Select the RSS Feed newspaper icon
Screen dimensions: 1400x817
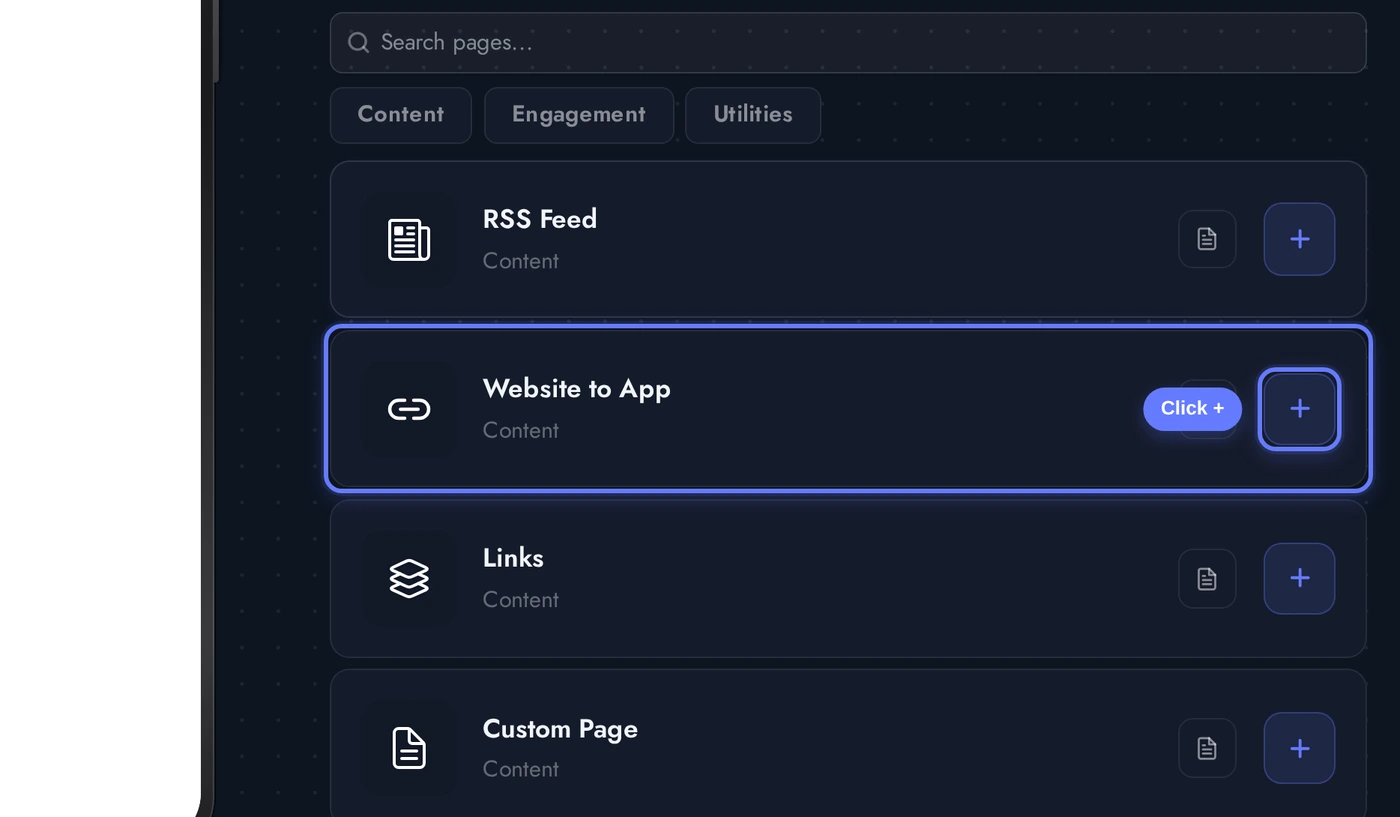(409, 238)
